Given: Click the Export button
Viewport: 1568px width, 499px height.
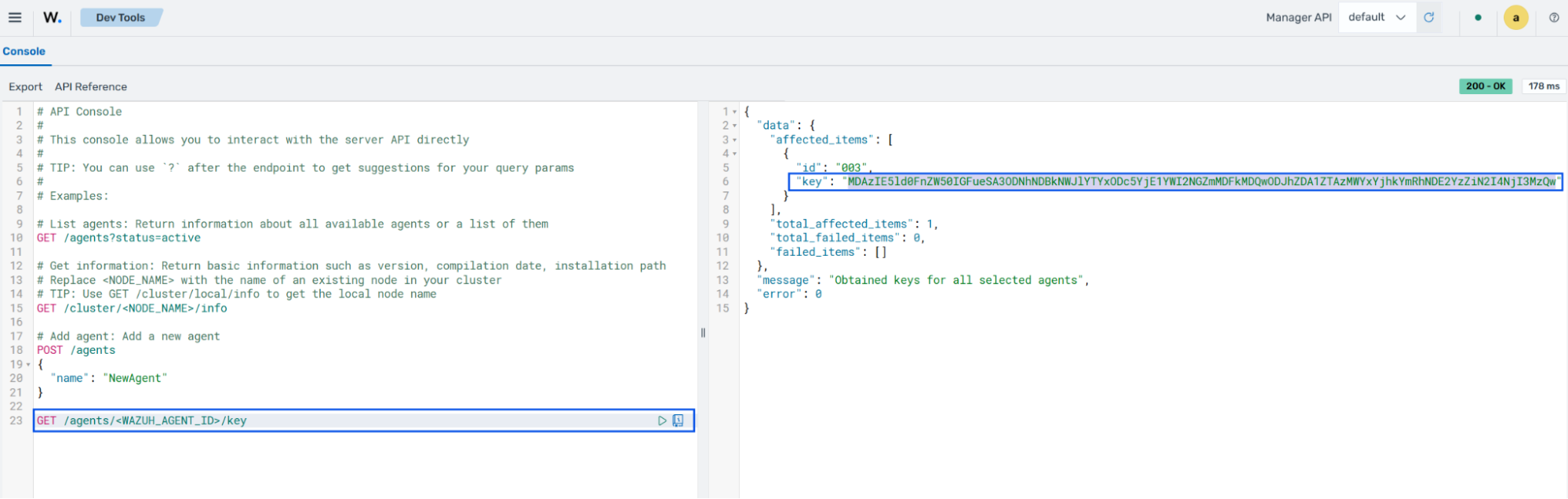Looking at the screenshot, I should coord(25,86).
